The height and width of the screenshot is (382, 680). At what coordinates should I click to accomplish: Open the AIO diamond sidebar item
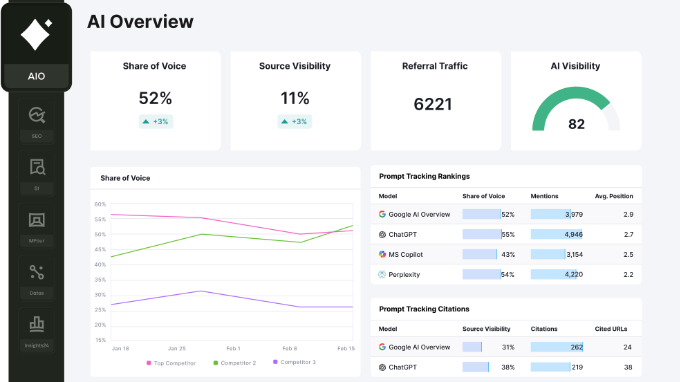coord(36,47)
